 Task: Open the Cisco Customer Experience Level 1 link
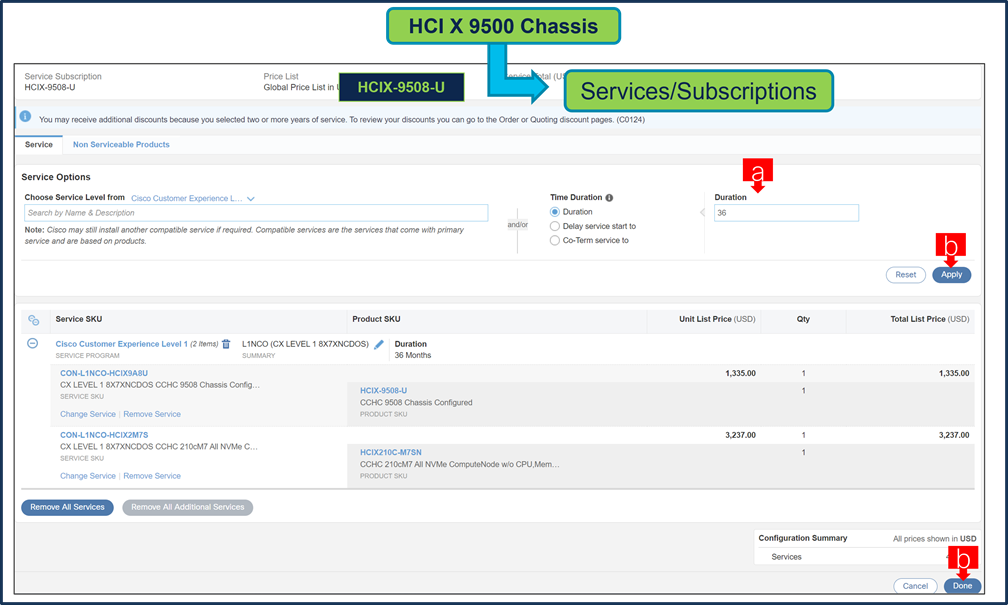point(122,344)
